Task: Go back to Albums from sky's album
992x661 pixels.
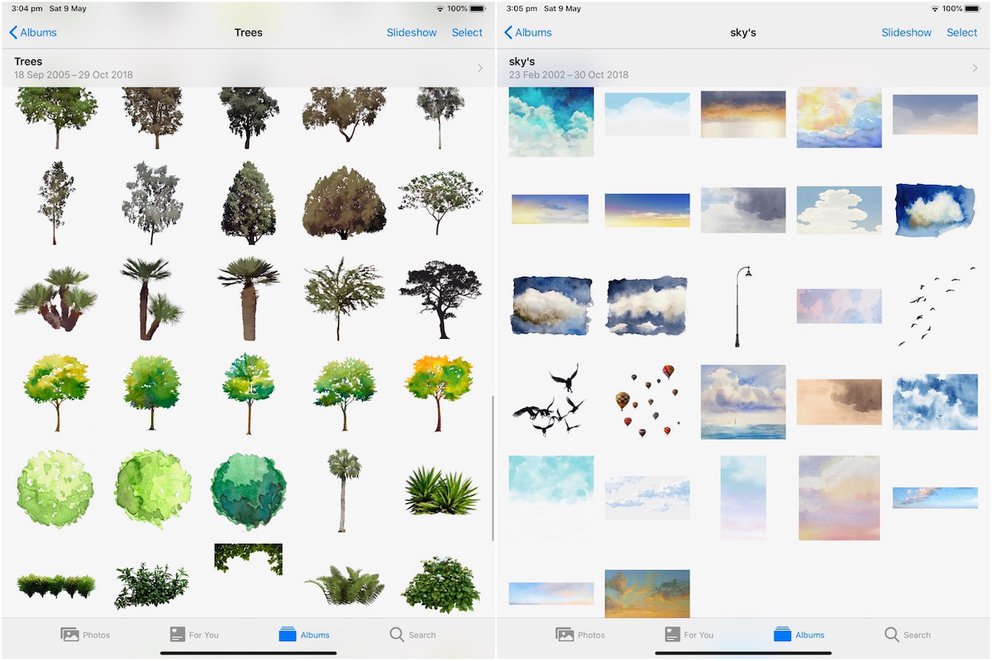Action: click(528, 32)
